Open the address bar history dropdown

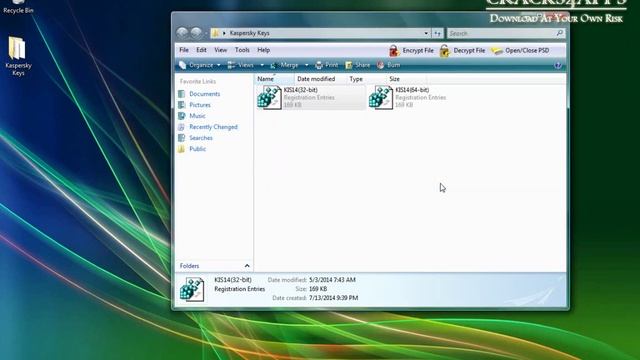click(426, 33)
